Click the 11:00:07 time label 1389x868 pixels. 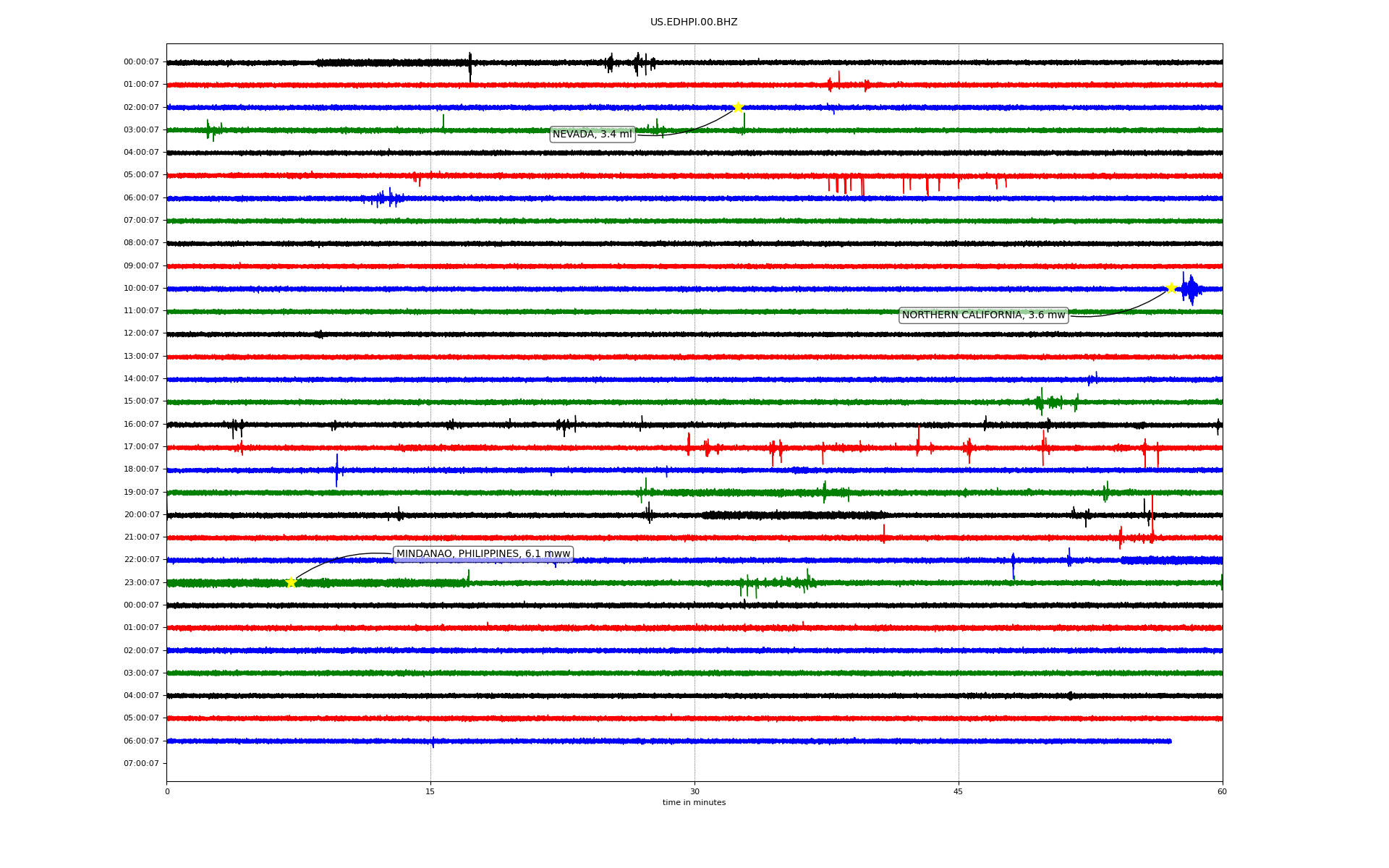point(141,311)
